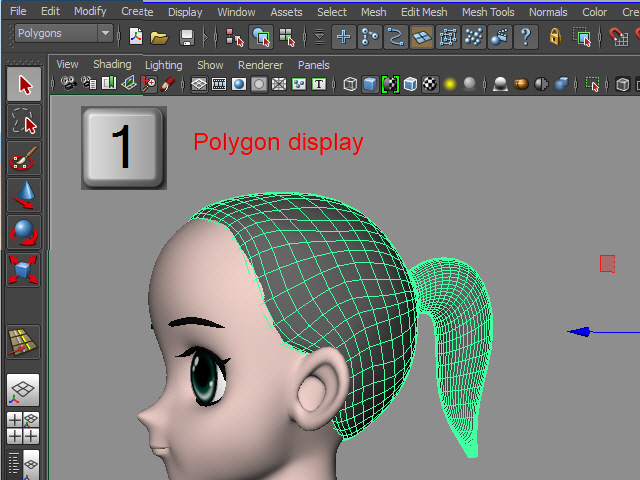Image resolution: width=640 pixels, height=480 pixels.
Task: Pick the Move tool cone icon
Action: pyautogui.click(x=24, y=195)
